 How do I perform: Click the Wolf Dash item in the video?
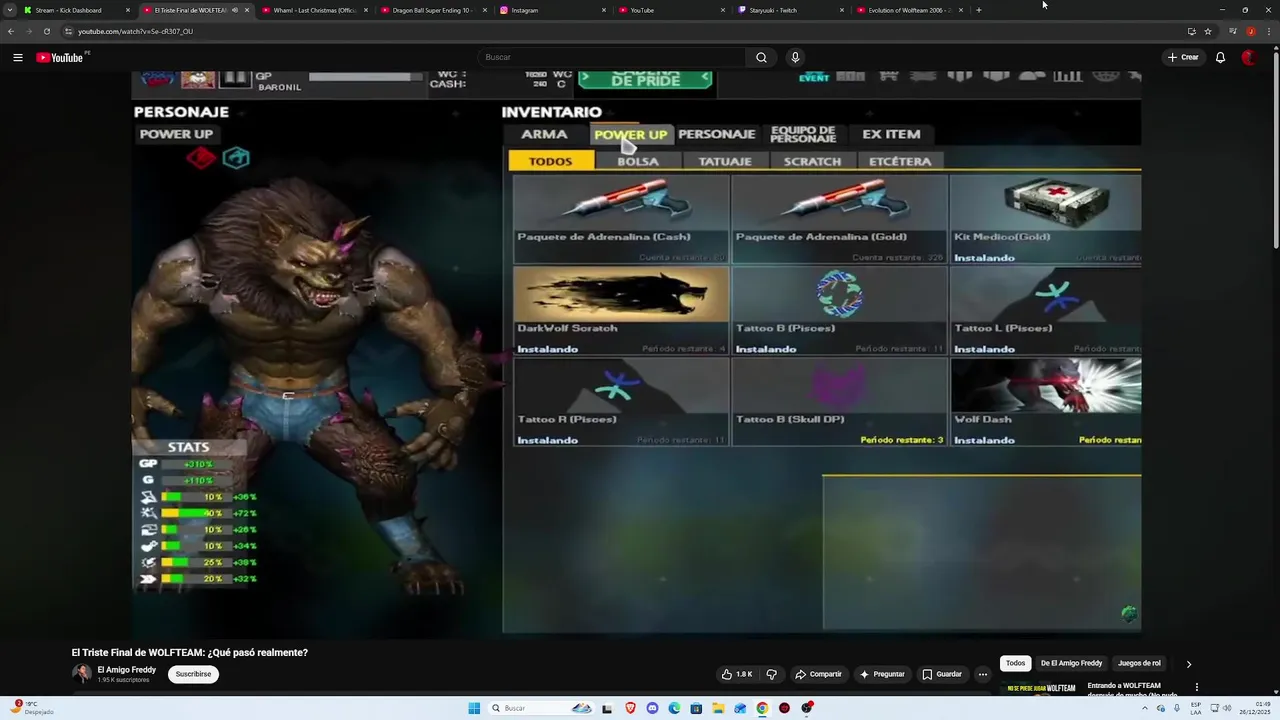click(x=1045, y=401)
